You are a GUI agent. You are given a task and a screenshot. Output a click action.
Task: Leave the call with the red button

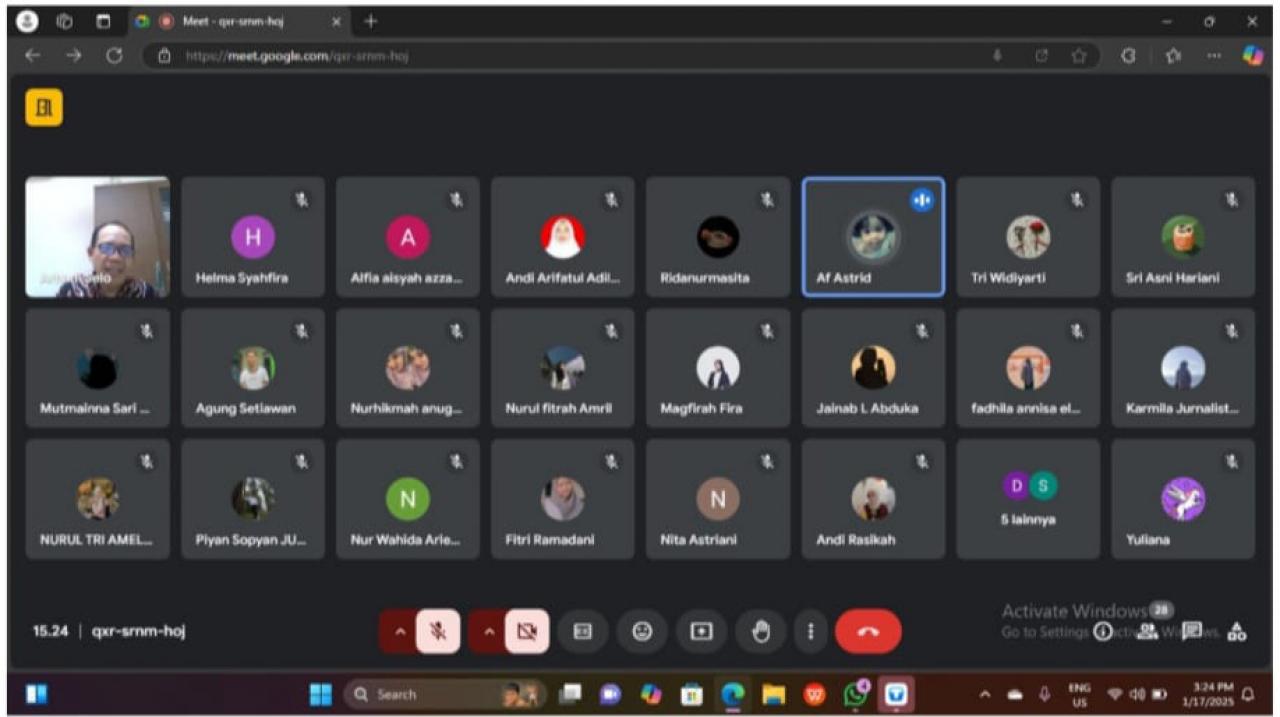point(867,631)
